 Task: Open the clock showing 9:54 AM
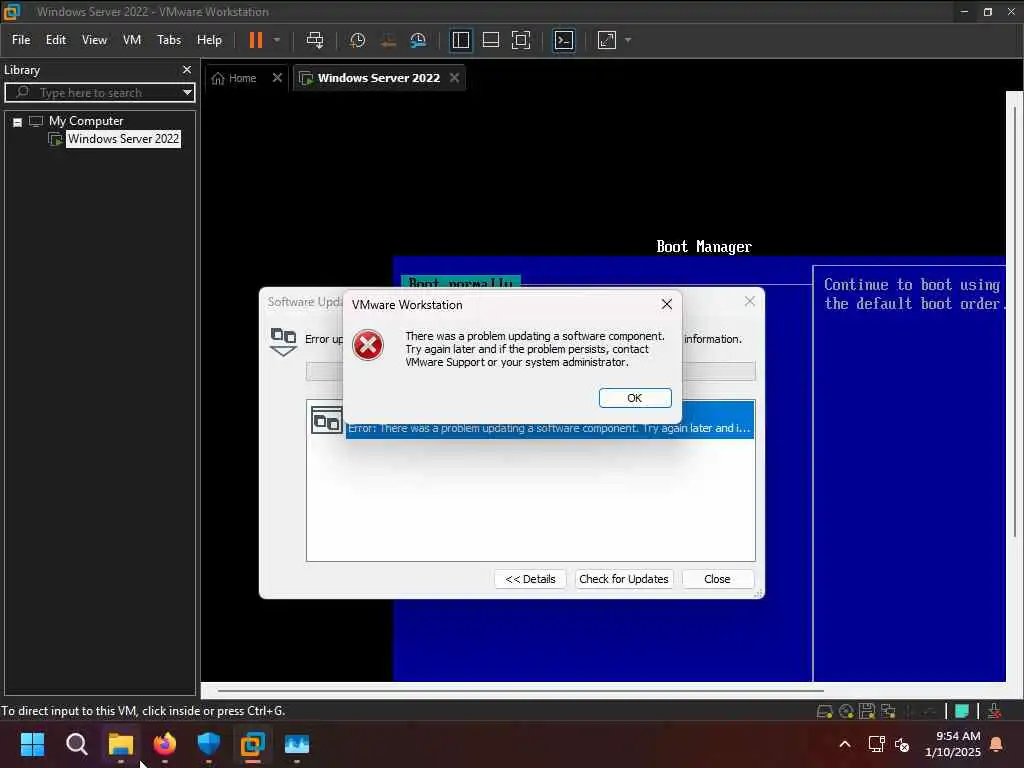point(953,744)
